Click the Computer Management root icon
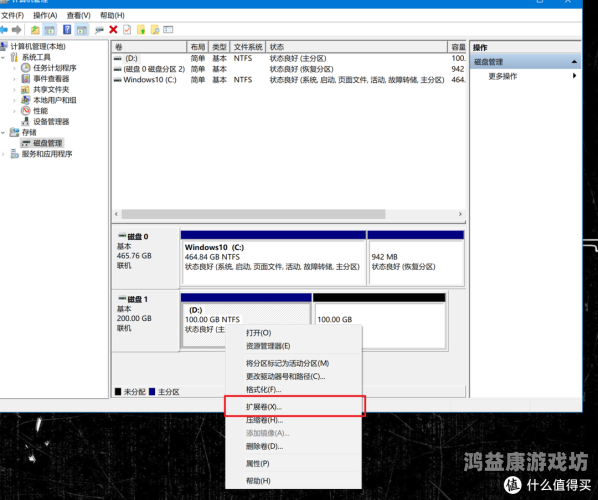This screenshot has height=500, width=598. pos(4,46)
